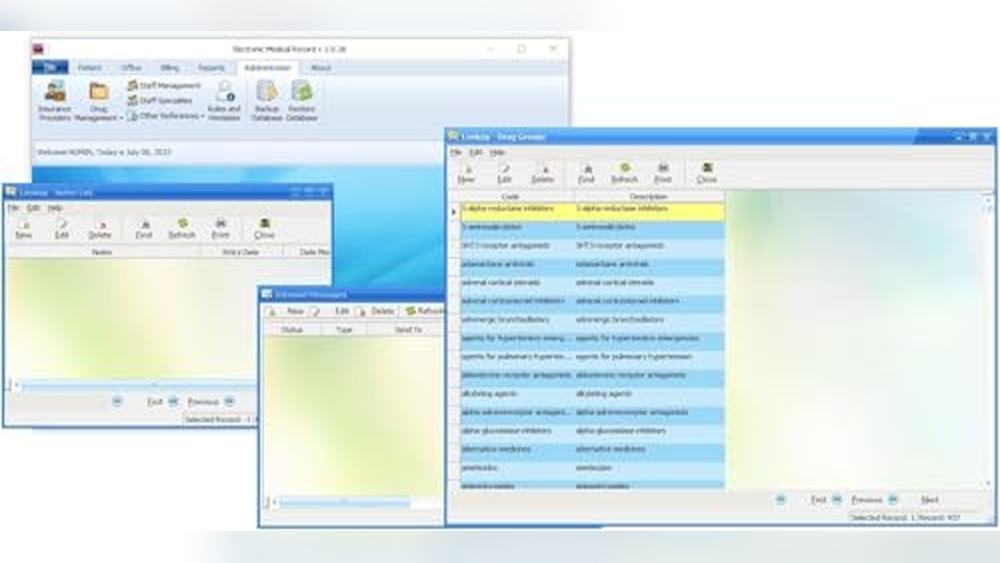Viewport: 1000px width, 563px height.
Task: Open Roles and Permissions in the ribbon
Action: [x=224, y=100]
